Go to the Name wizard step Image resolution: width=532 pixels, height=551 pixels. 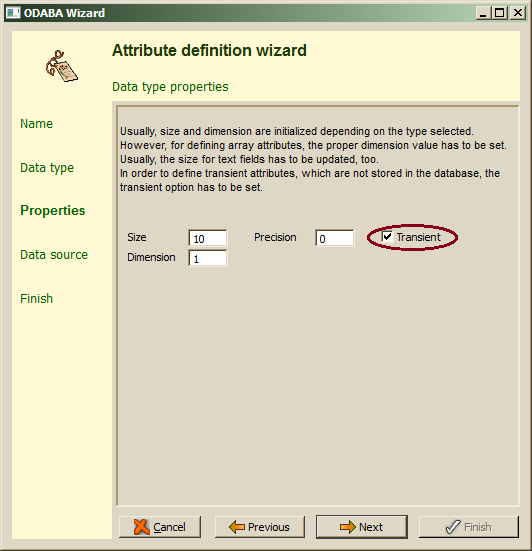[37, 124]
